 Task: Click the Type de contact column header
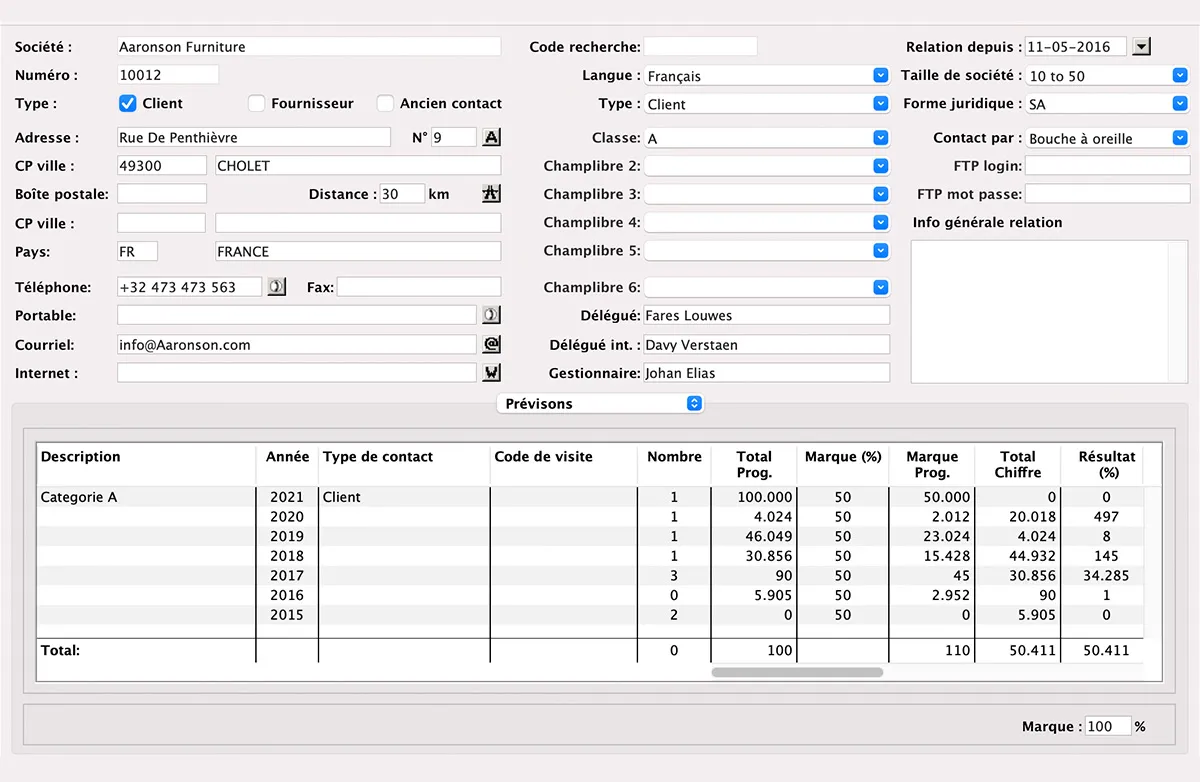[378, 457]
